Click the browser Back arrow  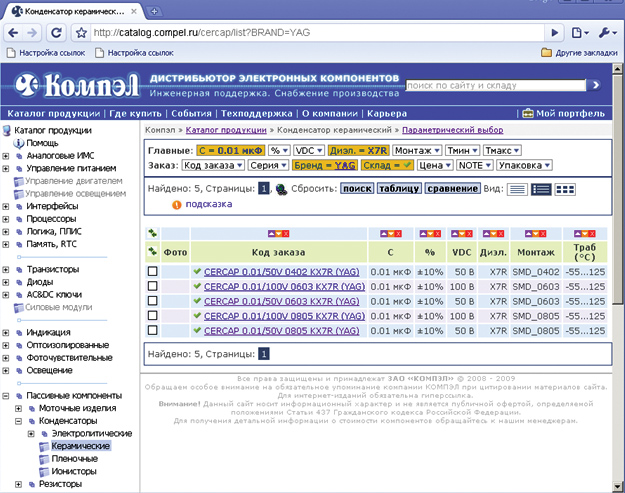[14, 33]
